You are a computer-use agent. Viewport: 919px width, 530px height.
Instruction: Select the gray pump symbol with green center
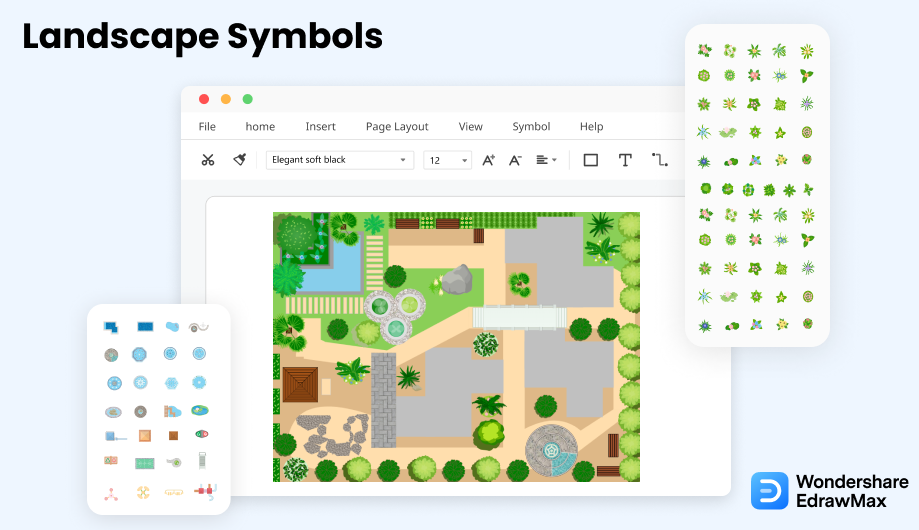tap(174, 463)
